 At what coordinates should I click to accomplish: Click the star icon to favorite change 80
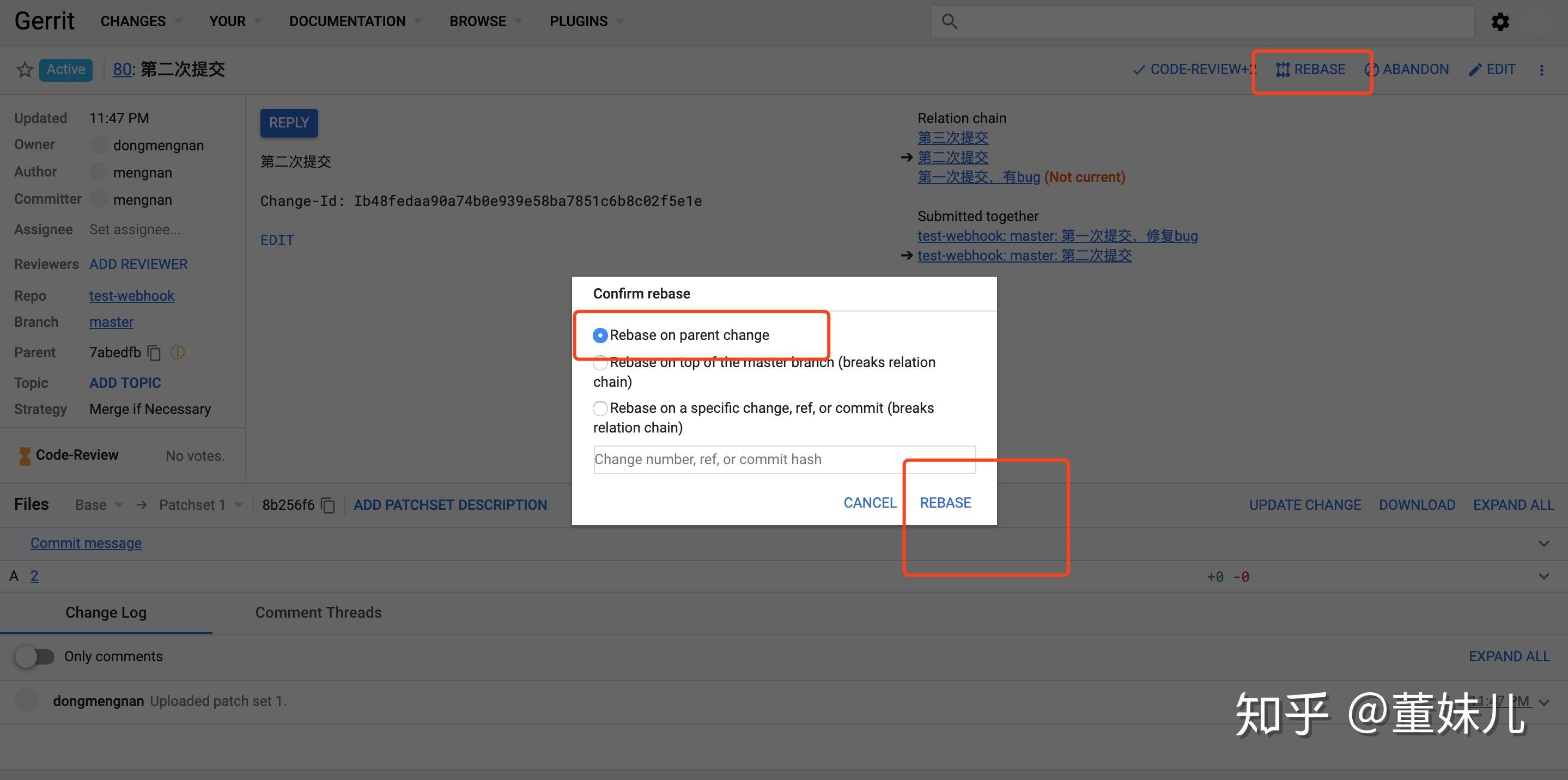pos(25,69)
